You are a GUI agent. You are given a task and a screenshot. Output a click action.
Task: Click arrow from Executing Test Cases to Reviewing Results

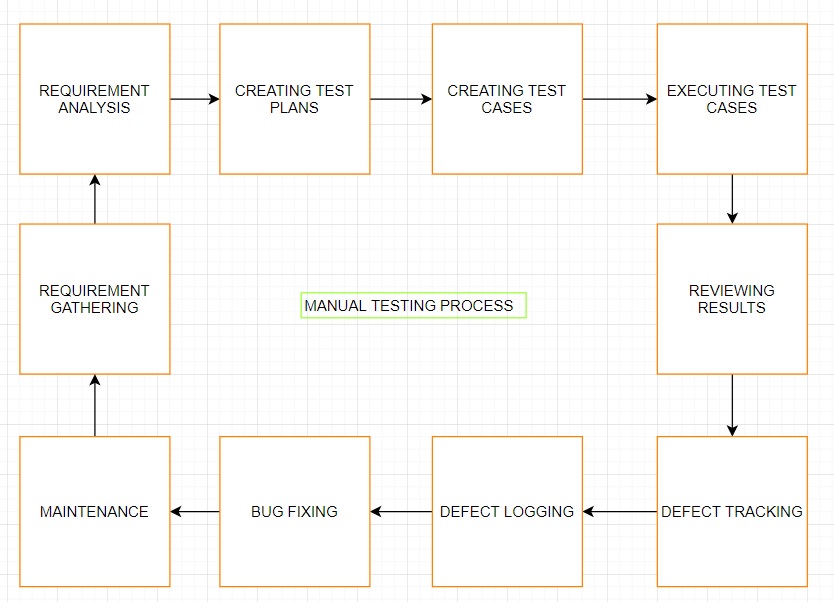click(732, 198)
